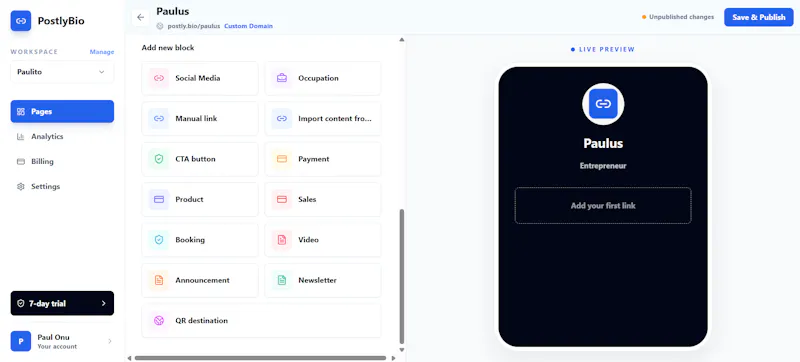800x362 pixels.
Task: Click the Billing card icon
Action: 21,162
